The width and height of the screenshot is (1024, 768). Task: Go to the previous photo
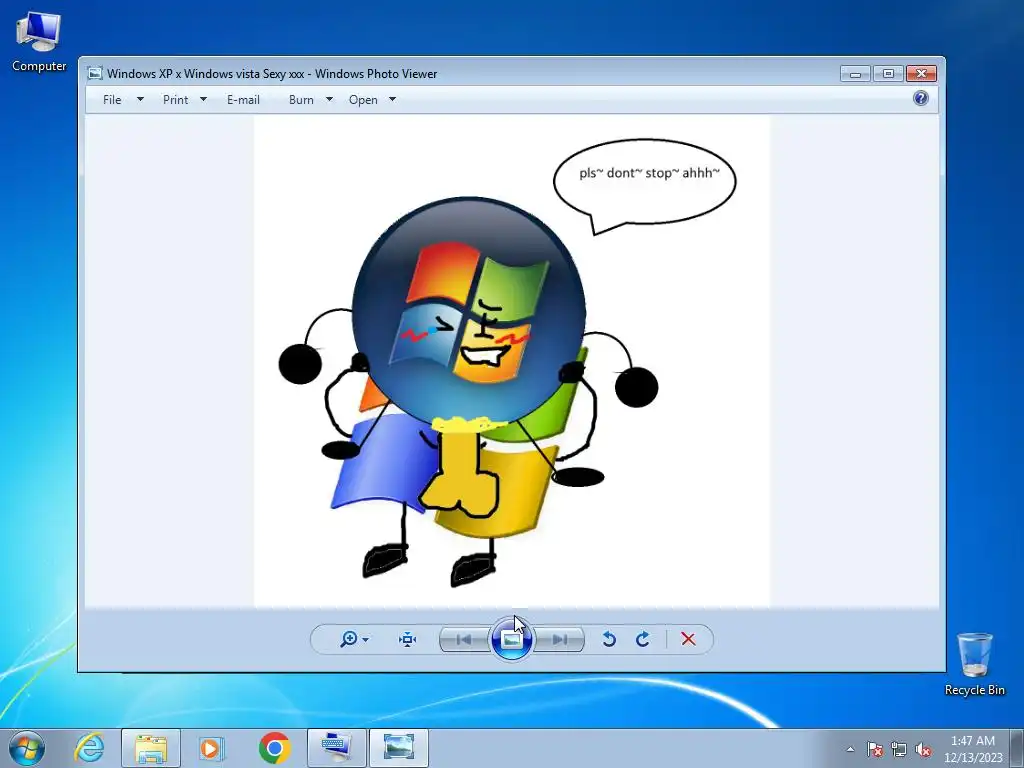coord(464,639)
